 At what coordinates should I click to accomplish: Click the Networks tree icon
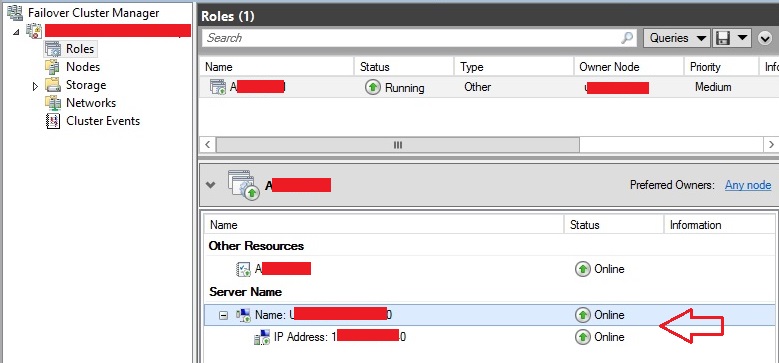(53, 103)
